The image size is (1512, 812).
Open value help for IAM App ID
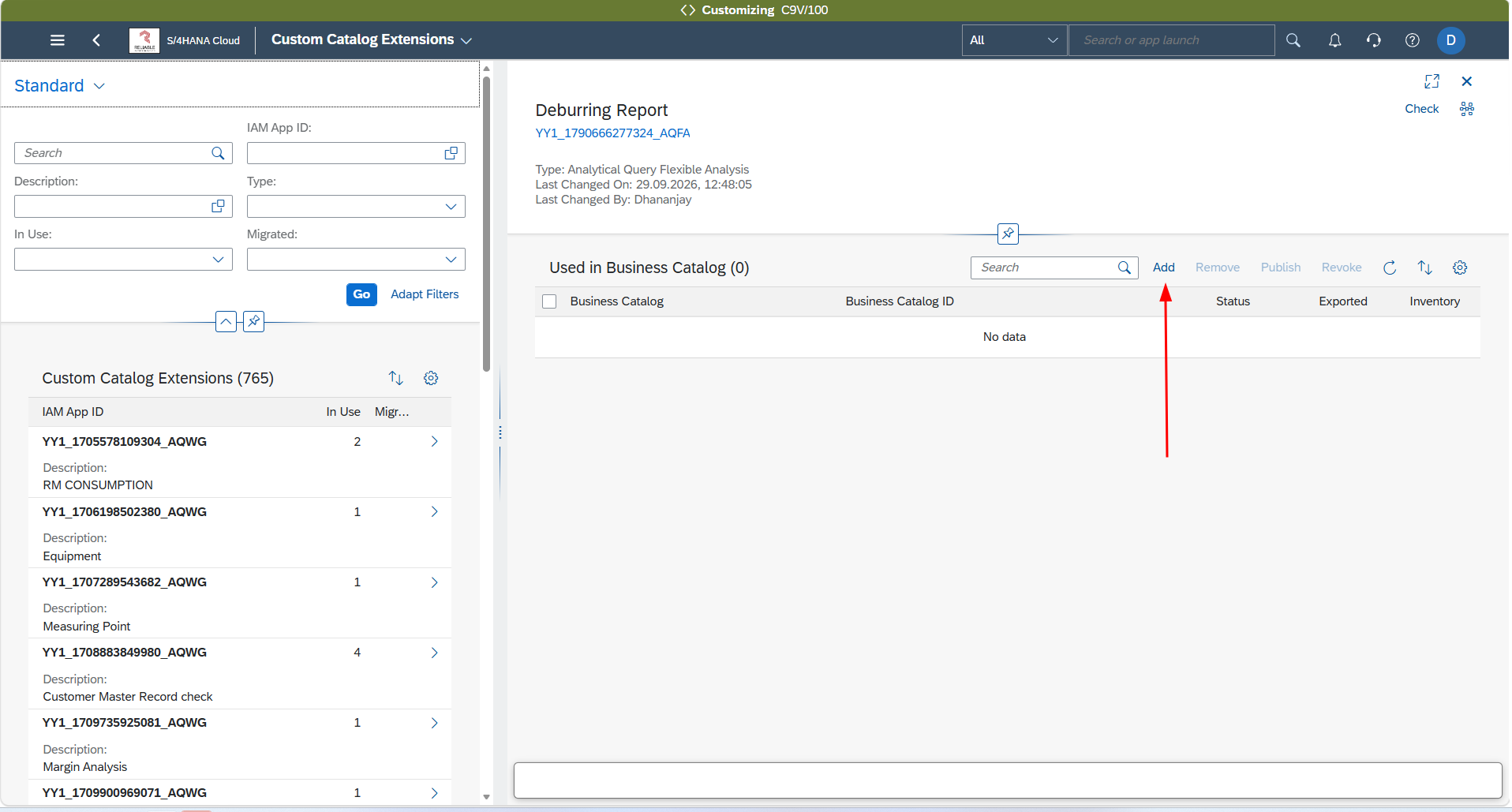tap(451, 153)
